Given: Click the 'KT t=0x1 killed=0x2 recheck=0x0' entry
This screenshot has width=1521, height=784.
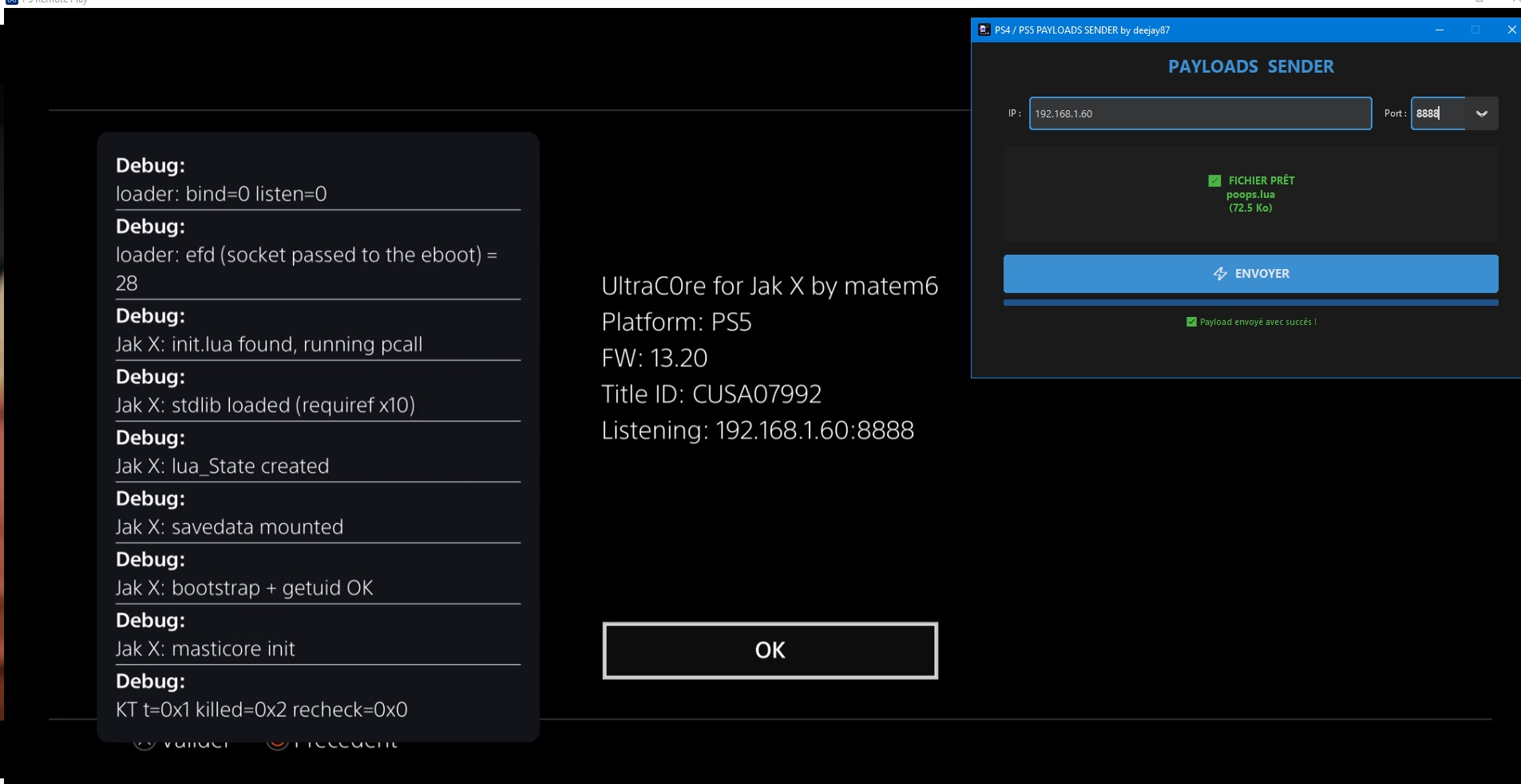Looking at the screenshot, I should (262, 710).
